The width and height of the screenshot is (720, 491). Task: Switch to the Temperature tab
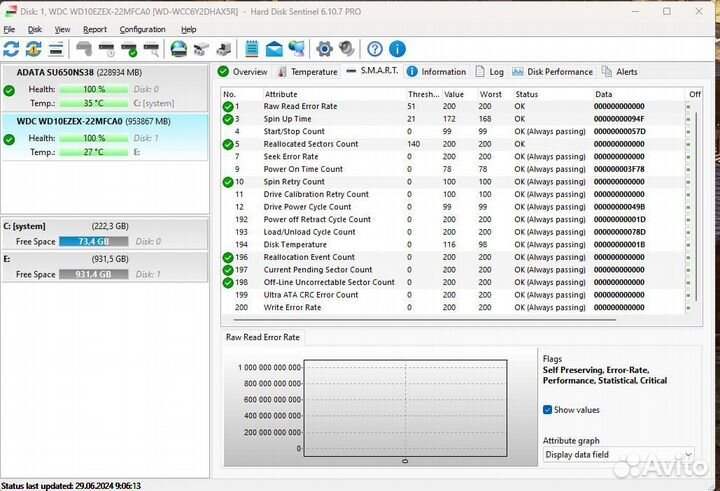pyautogui.click(x=308, y=72)
